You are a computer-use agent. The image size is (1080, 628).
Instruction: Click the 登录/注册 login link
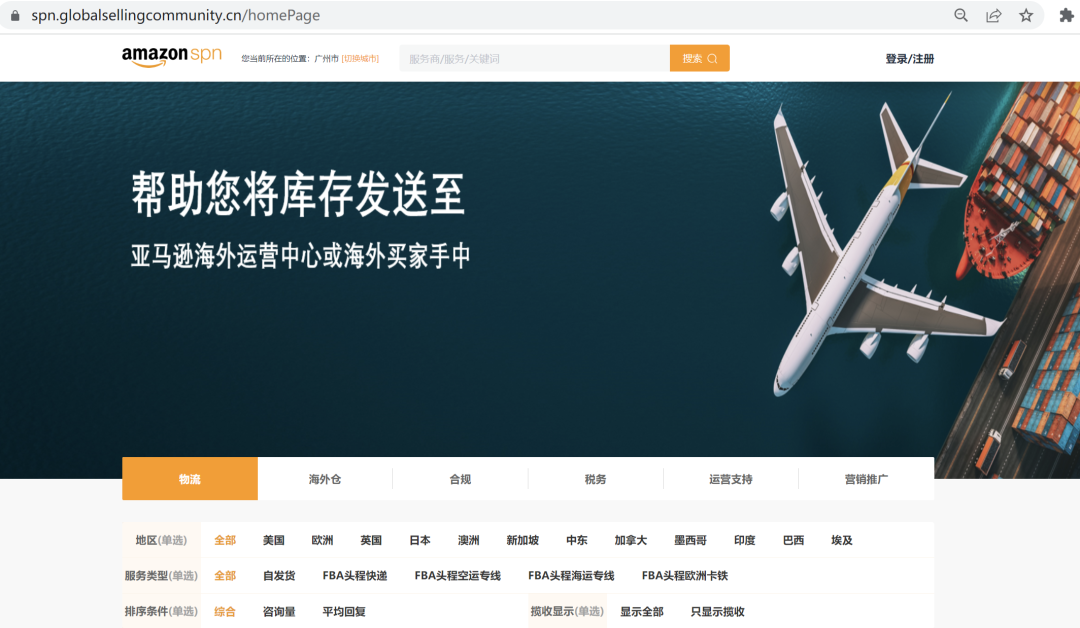coord(909,59)
